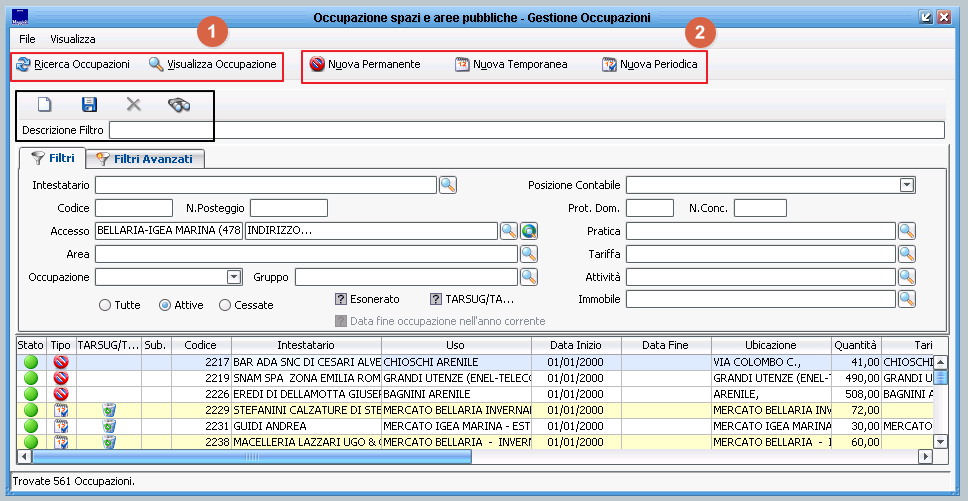This screenshot has height=501, width=968.
Task: Click the Ricerca Occupazioni button
Action: pos(73,65)
